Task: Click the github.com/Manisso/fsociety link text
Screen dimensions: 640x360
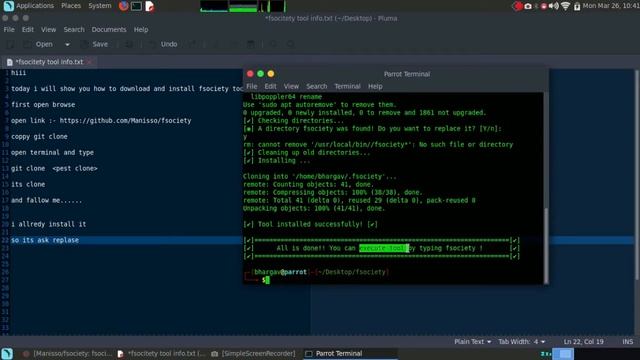Action: [x=125, y=120]
